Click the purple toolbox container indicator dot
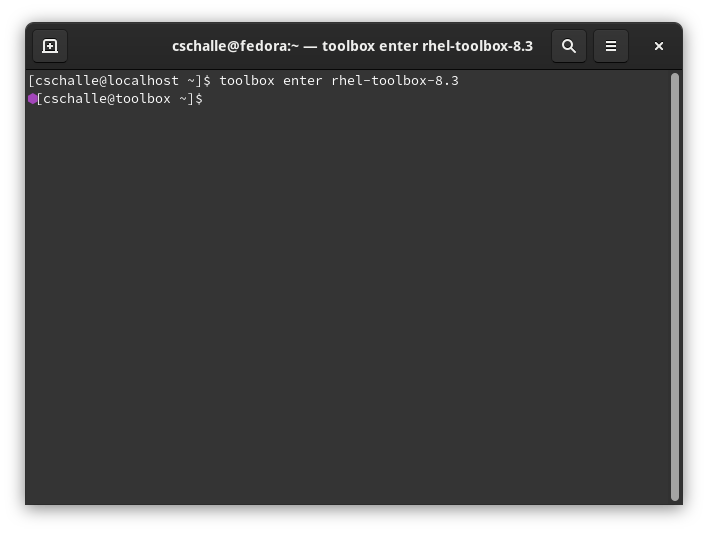Image resolution: width=708 pixels, height=533 pixels. pyautogui.click(x=33, y=99)
